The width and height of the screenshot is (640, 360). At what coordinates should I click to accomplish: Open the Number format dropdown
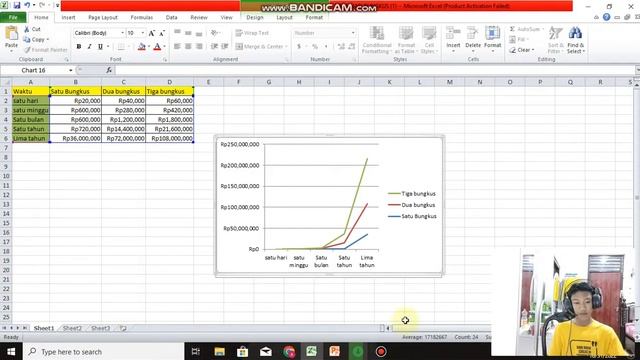coord(353,33)
